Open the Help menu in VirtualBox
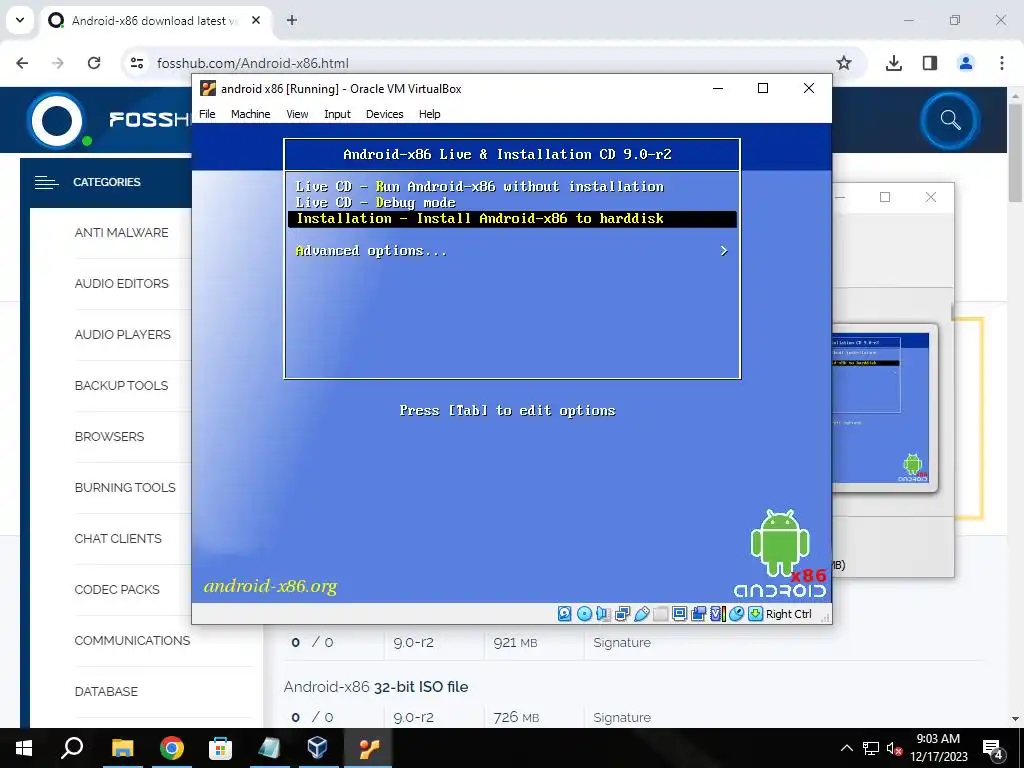The width and height of the screenshot is (1024, 768). pos(430,114)
